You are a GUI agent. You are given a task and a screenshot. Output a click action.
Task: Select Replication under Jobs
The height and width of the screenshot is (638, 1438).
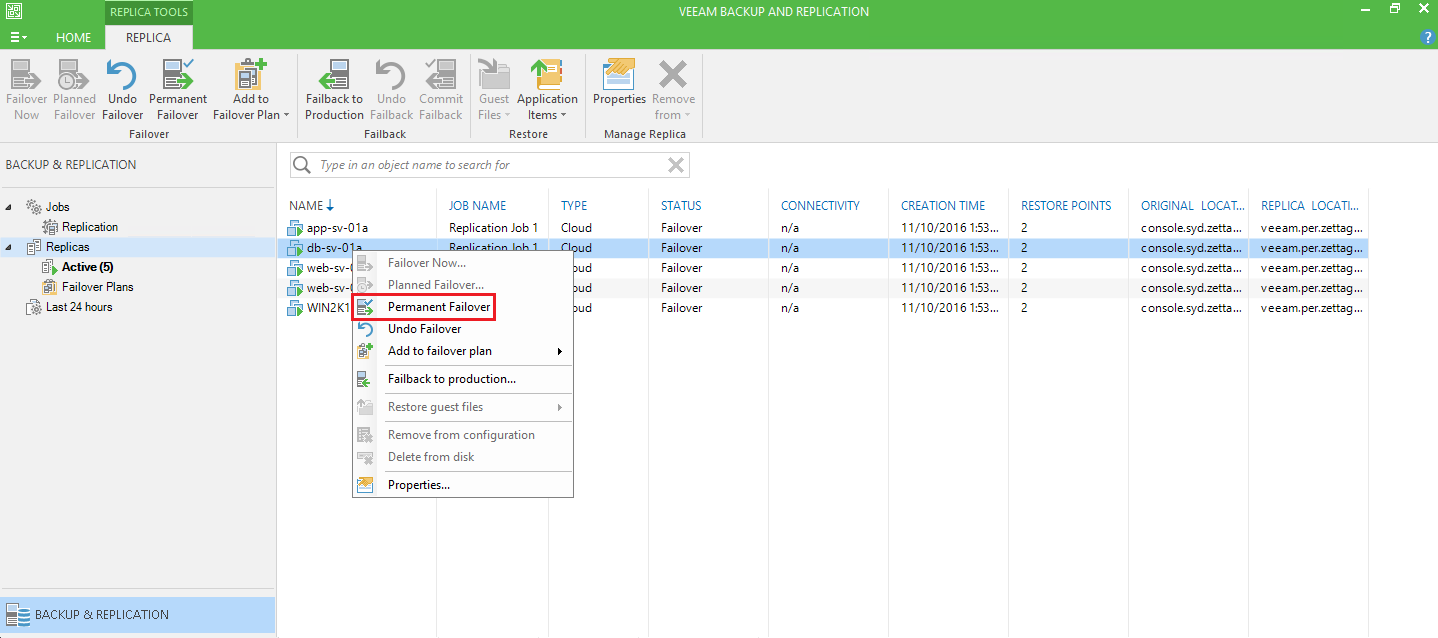[x=90, y=227]
